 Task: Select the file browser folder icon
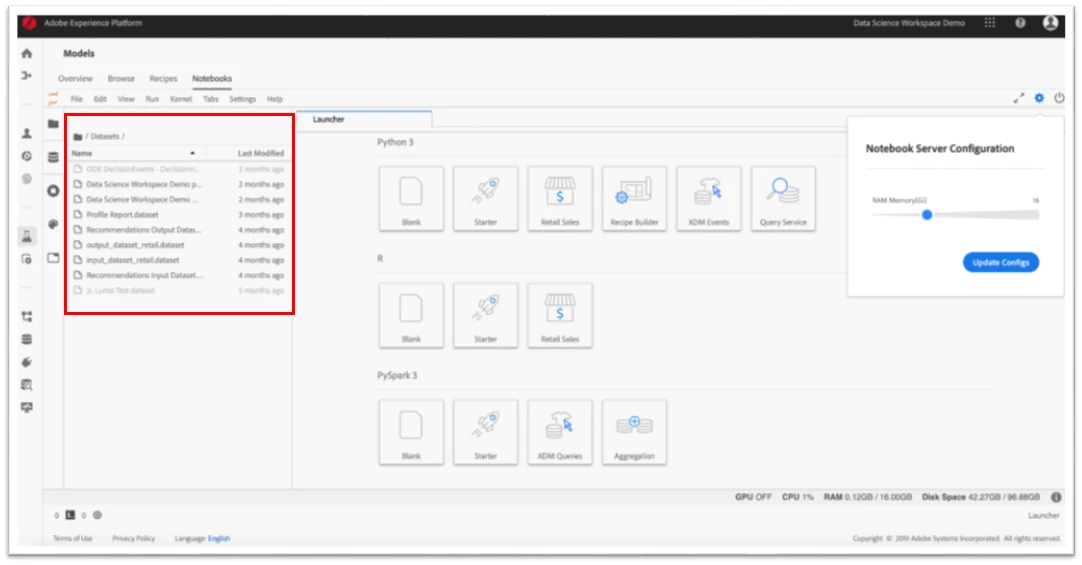(x=53, y=124)
